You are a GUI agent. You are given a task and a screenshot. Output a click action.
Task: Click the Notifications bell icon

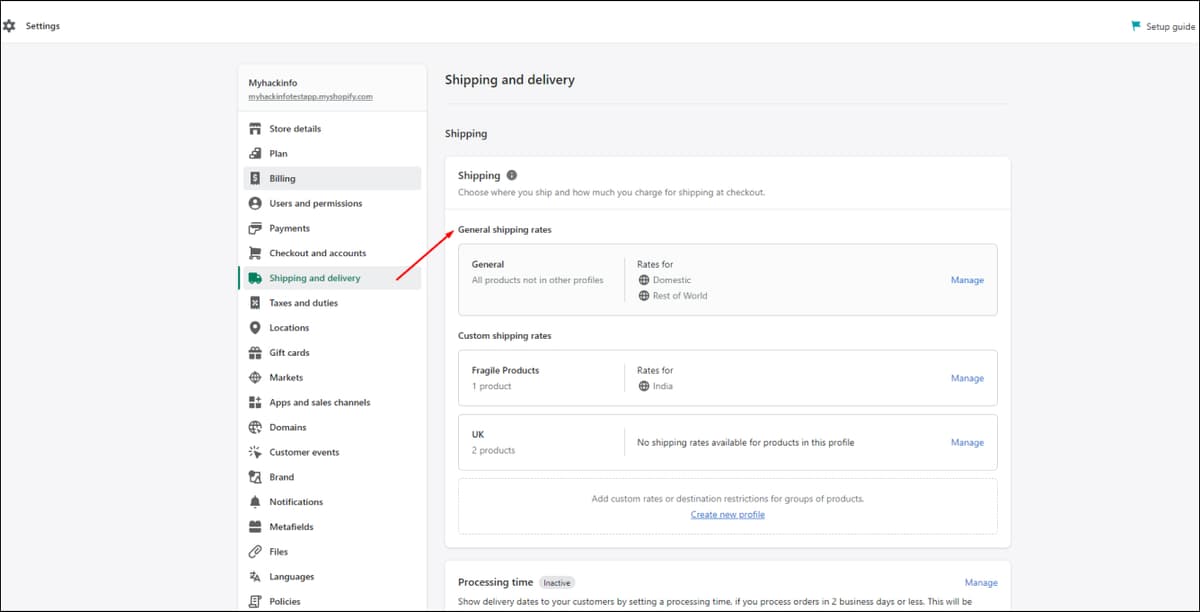point(255,502)
